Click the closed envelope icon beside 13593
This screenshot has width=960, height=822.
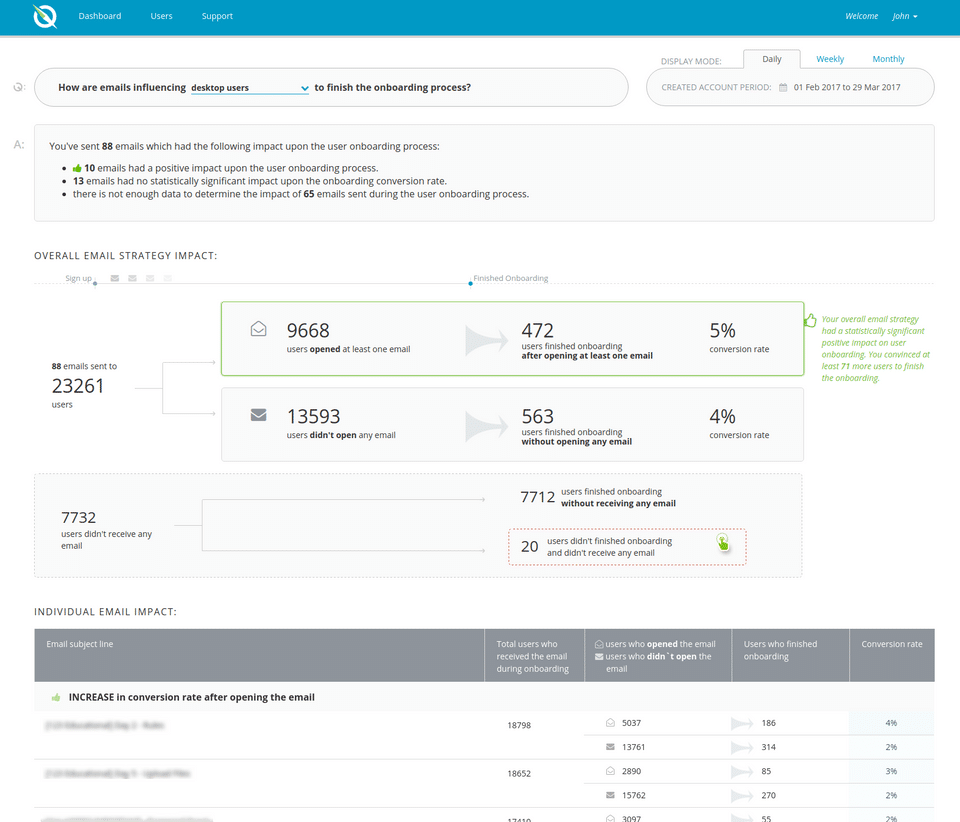[258, 415]
